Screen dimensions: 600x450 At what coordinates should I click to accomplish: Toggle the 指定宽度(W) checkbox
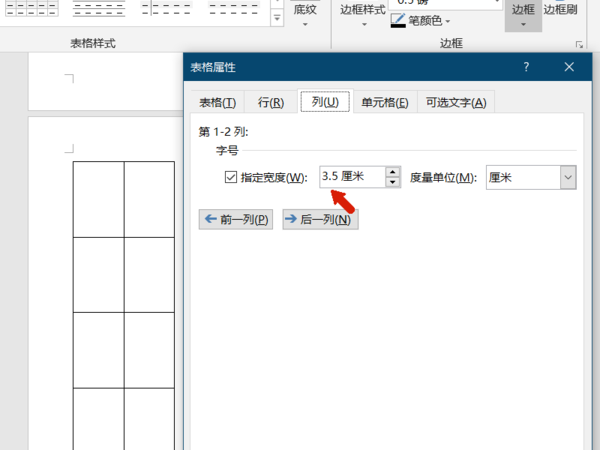point(231,177)
